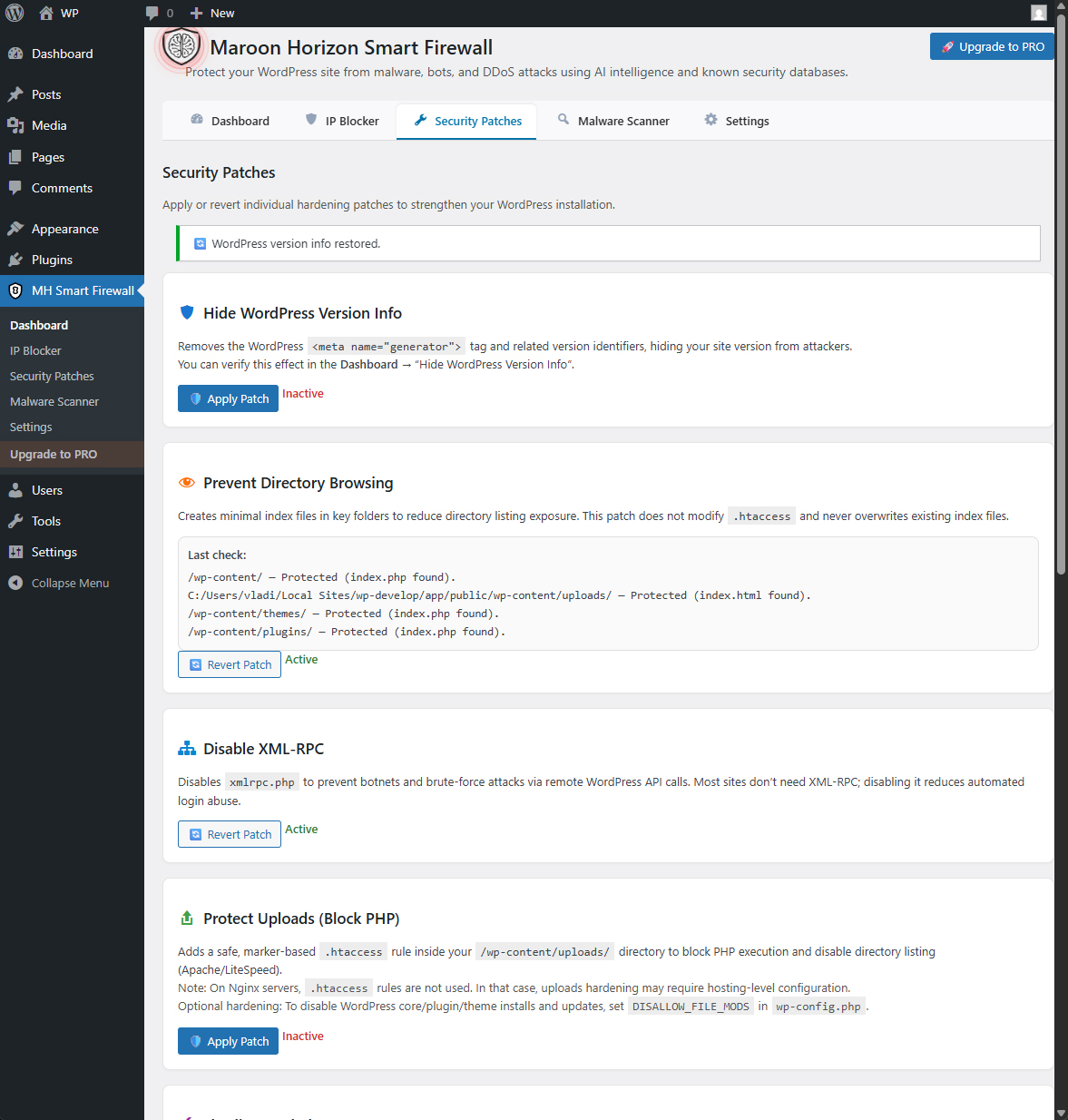Click the /wp-content/plugins/ Protected line
Image resolution: width=1068 pixels, height=1120 pixels.
[x=347, y=632]
